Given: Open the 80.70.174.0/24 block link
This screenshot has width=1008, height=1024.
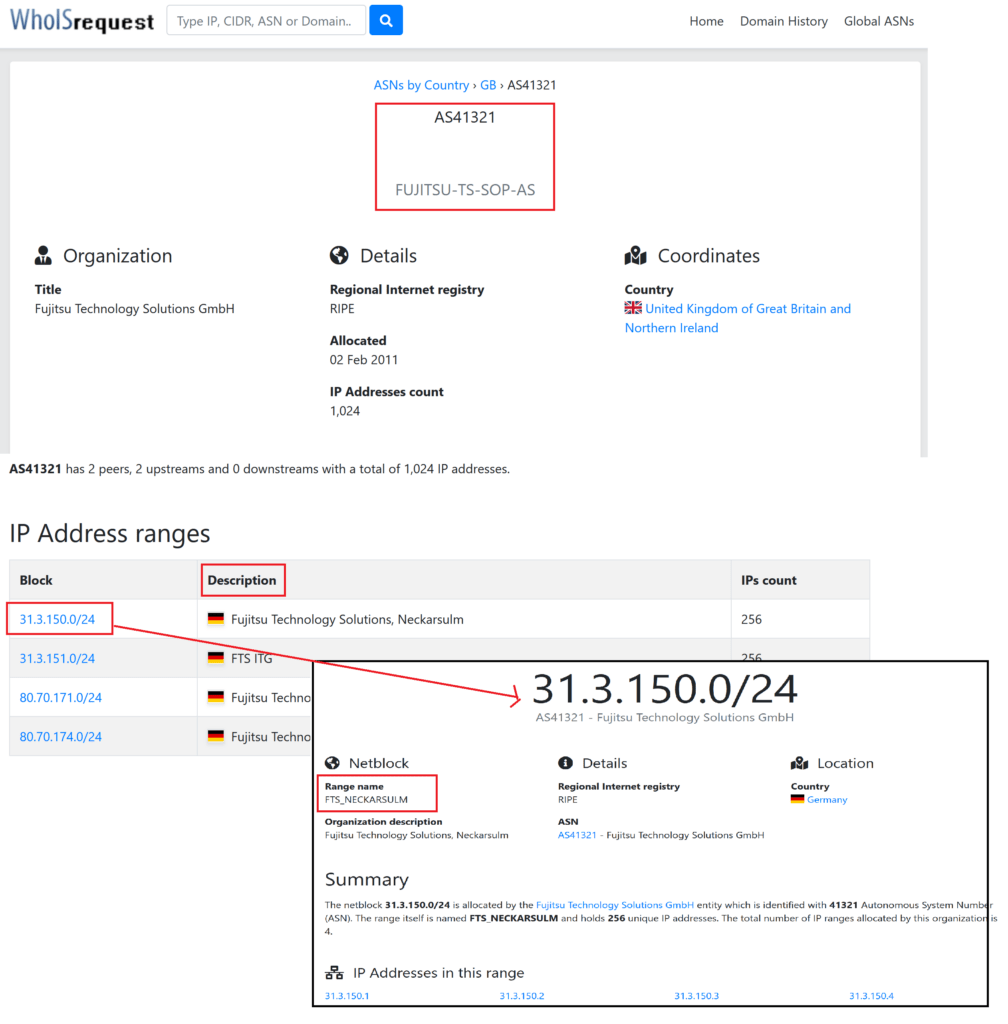Looking at the screenshot, I should 61,737.
